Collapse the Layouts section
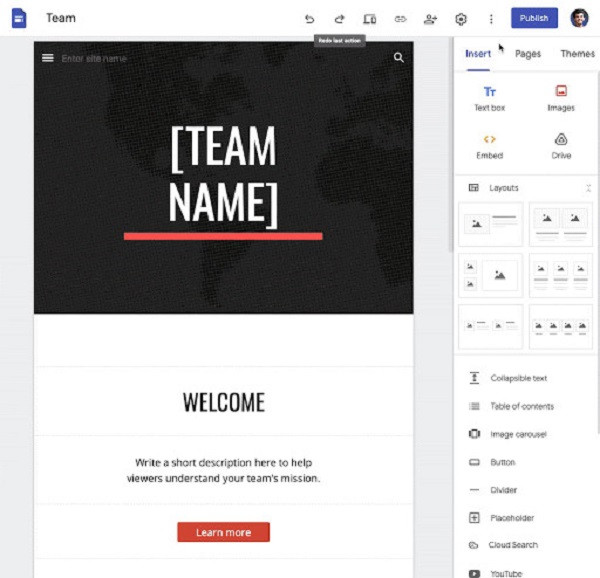Screen dimensions: 600x578 click(588, 188)
